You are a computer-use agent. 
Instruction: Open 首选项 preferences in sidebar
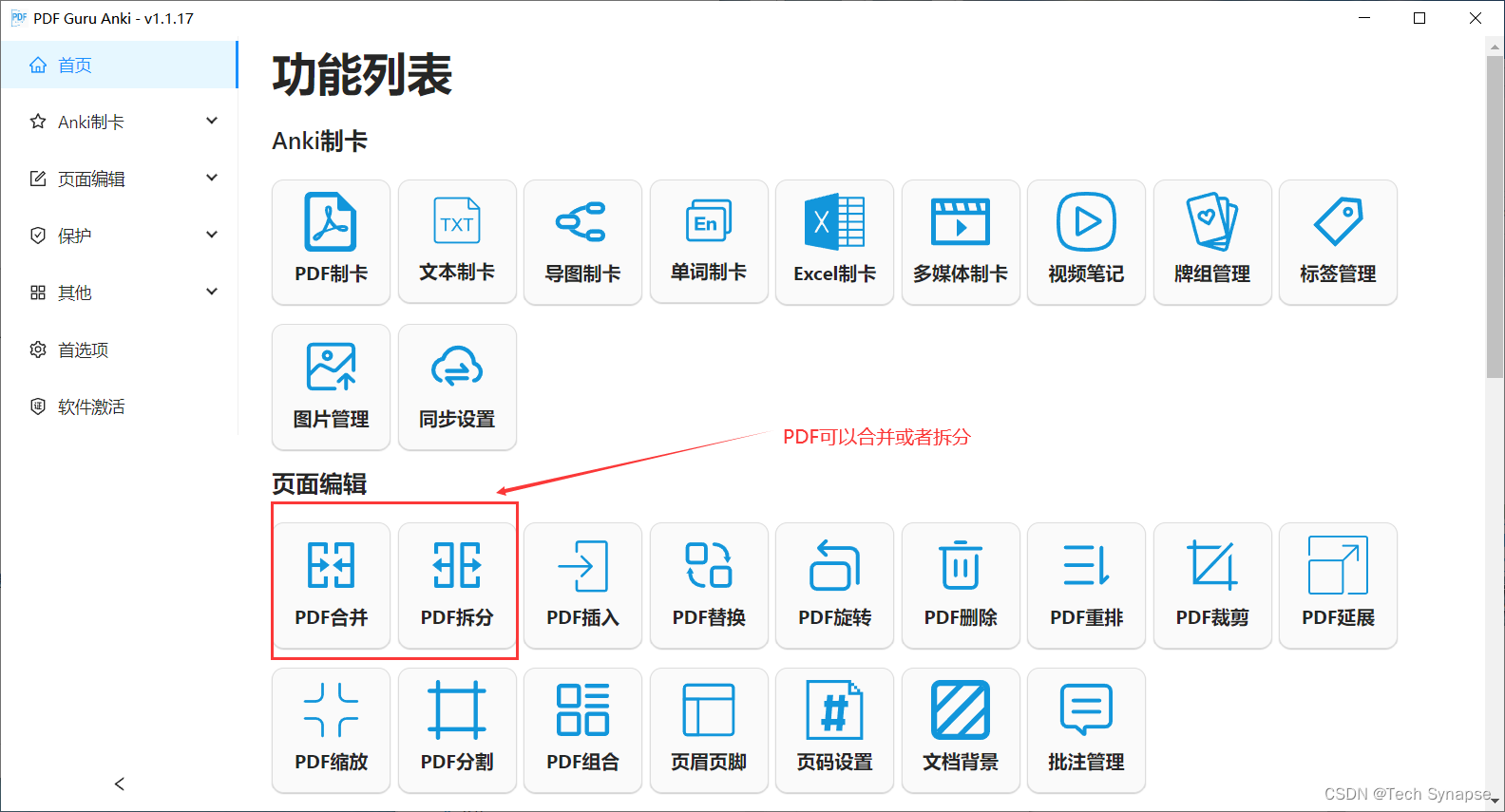[x=119, y=349]
